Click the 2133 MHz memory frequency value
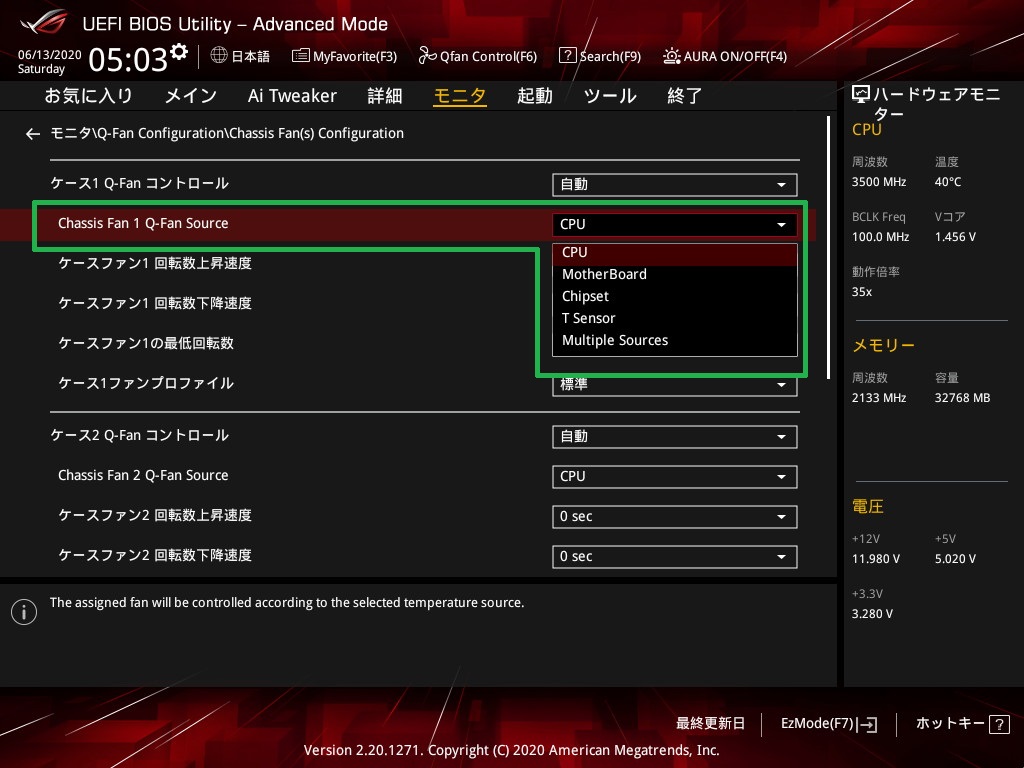 pyautogui.click(x=879, y=398)
